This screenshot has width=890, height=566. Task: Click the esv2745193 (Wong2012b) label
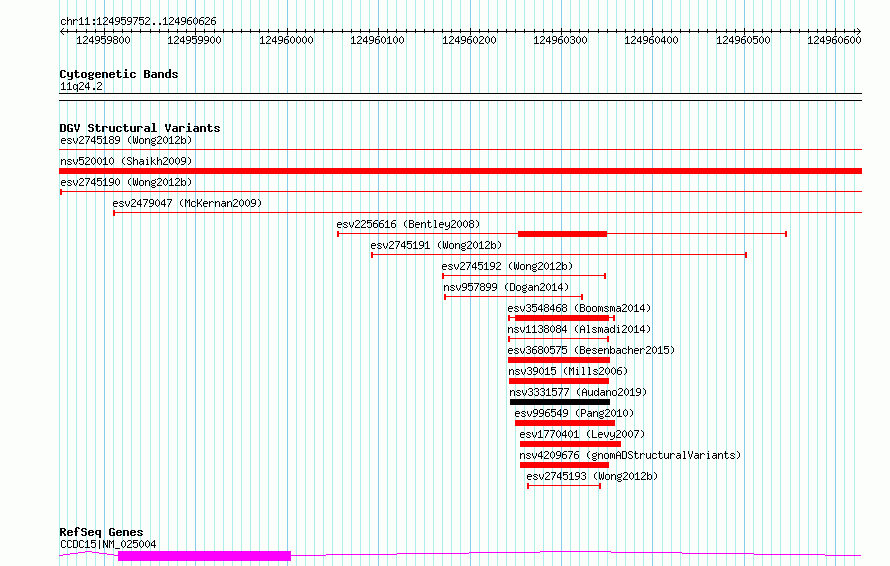[592, 476]
